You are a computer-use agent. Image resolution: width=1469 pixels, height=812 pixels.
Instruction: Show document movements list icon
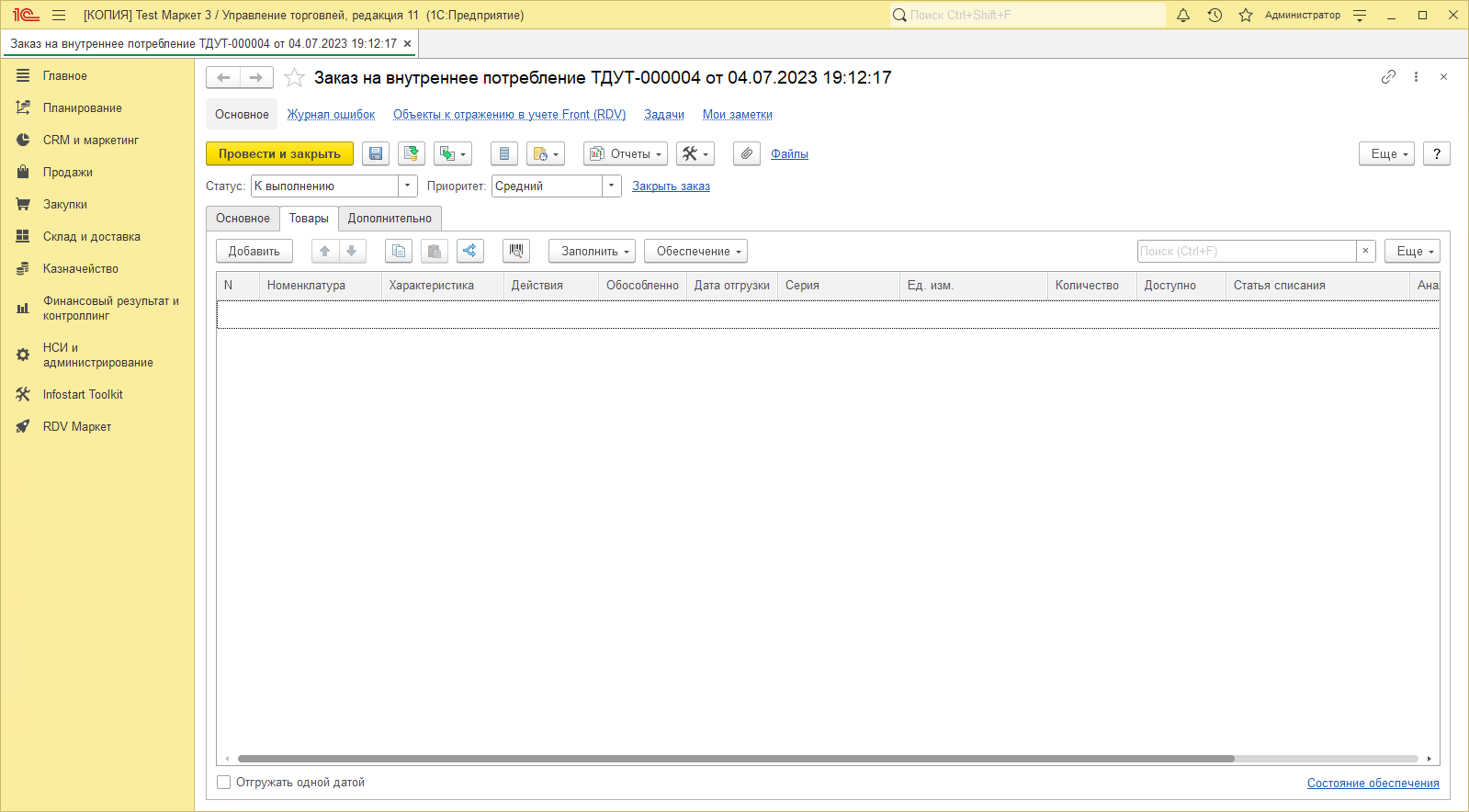click(504, 153)
